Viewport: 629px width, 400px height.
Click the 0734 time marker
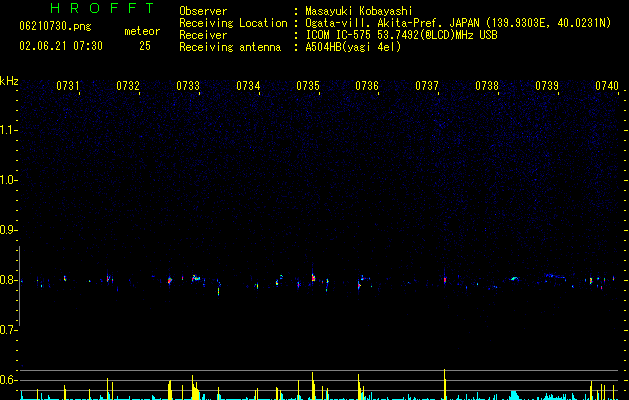point(248,86)
